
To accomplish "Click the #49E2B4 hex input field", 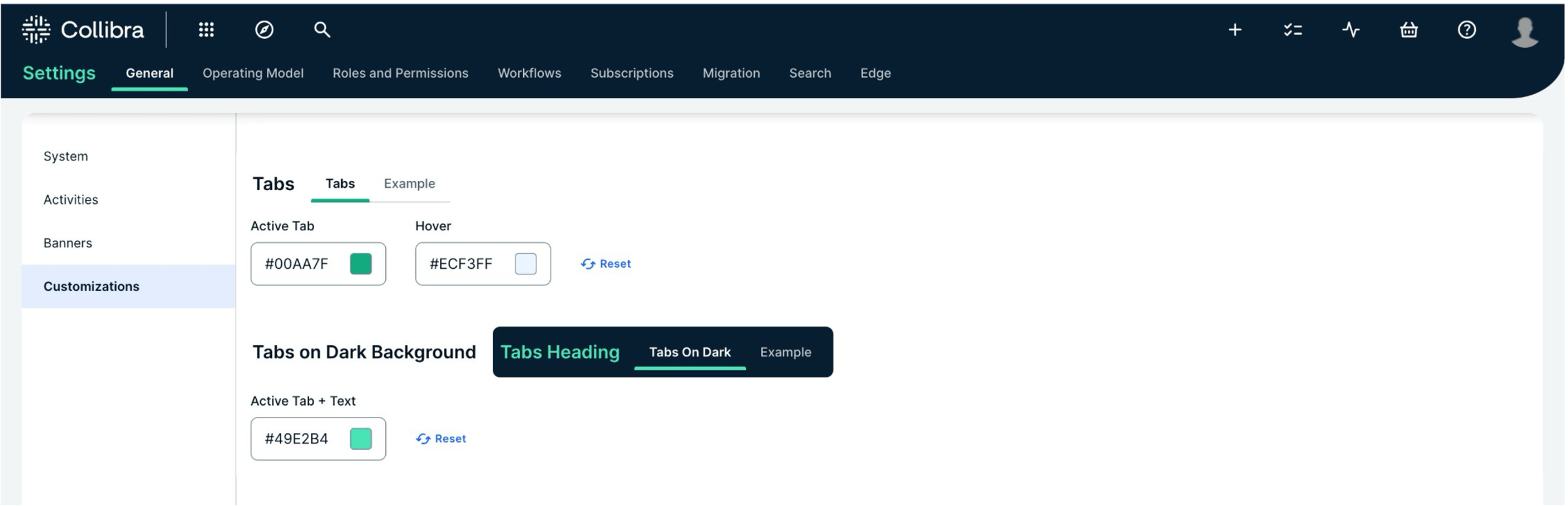I will [318, 439].
